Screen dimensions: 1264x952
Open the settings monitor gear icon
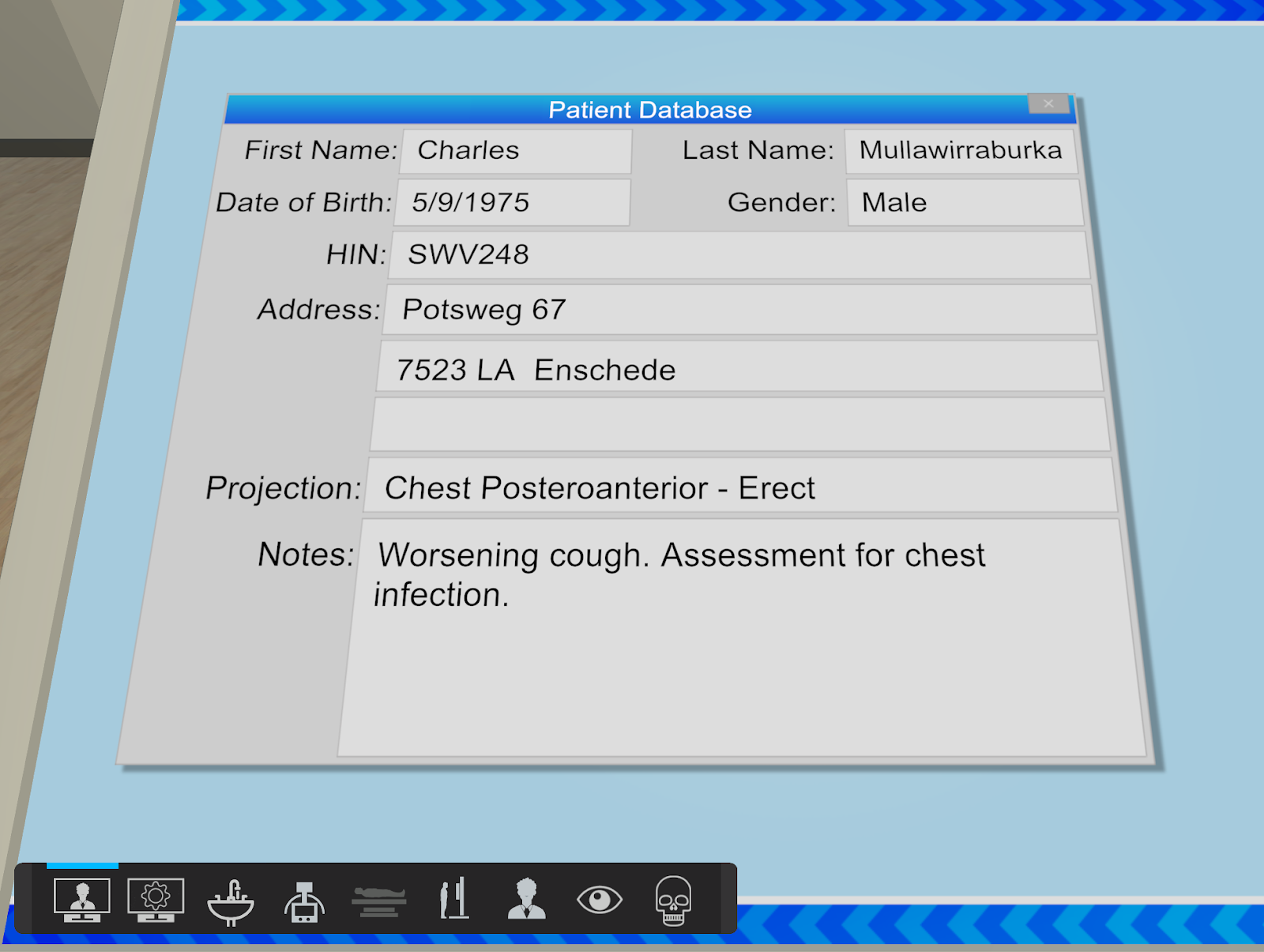pos(156,900)
